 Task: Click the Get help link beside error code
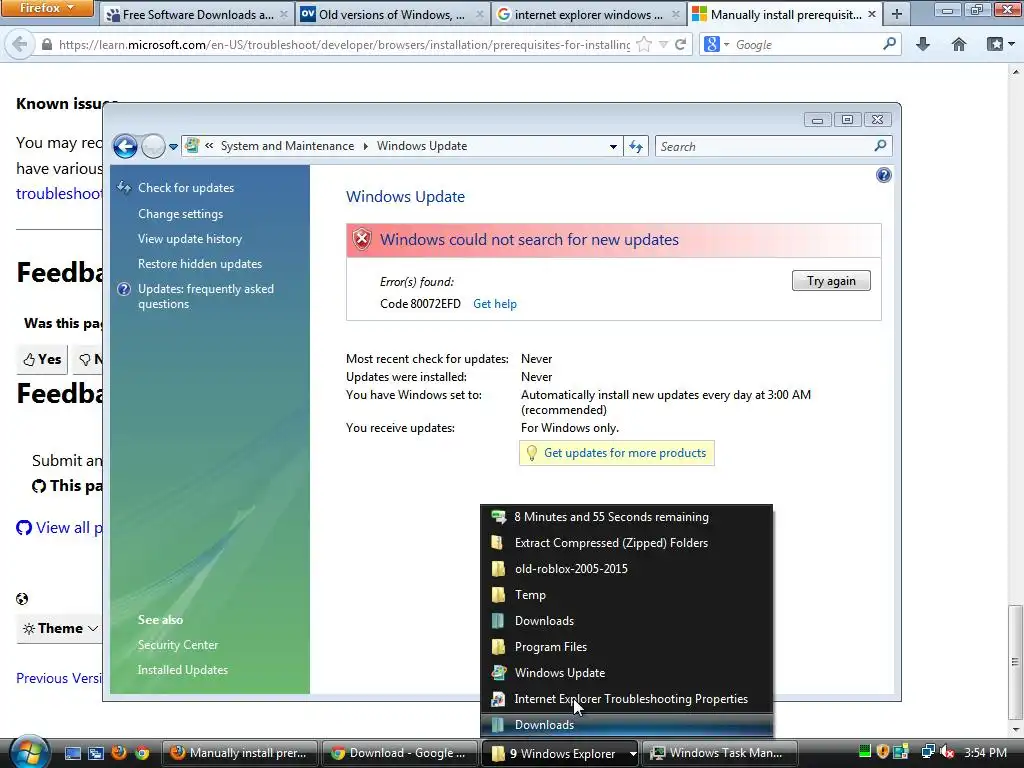tap(494, 304)
